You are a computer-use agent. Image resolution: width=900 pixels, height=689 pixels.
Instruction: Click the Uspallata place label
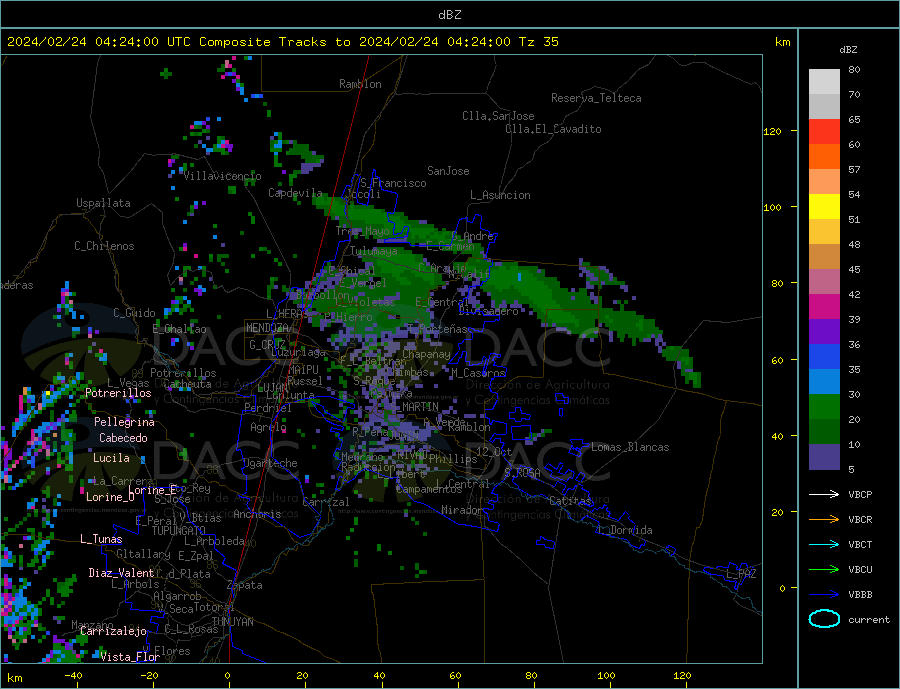(x=103, y=203)
